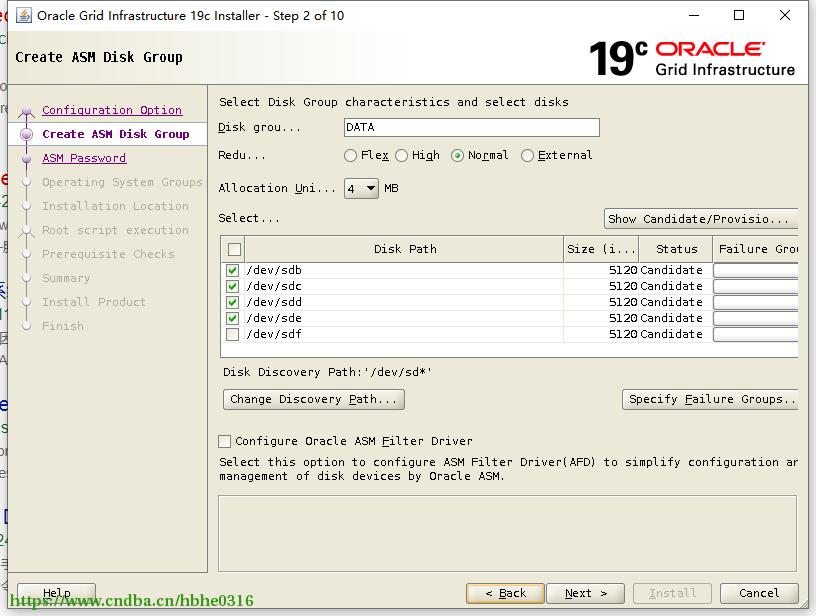
Task: Select the Normal redundancy option
Action: (x=457, y=156)
